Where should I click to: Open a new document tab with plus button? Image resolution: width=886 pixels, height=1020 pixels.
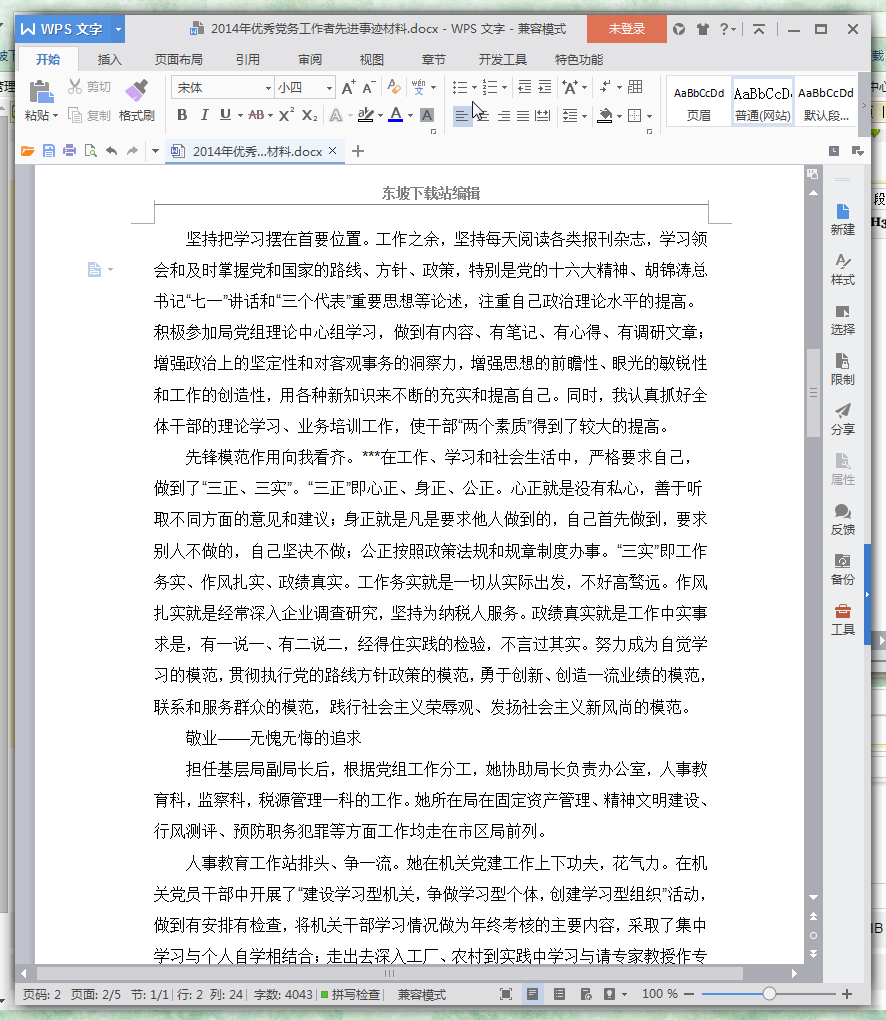pos(359,151)
